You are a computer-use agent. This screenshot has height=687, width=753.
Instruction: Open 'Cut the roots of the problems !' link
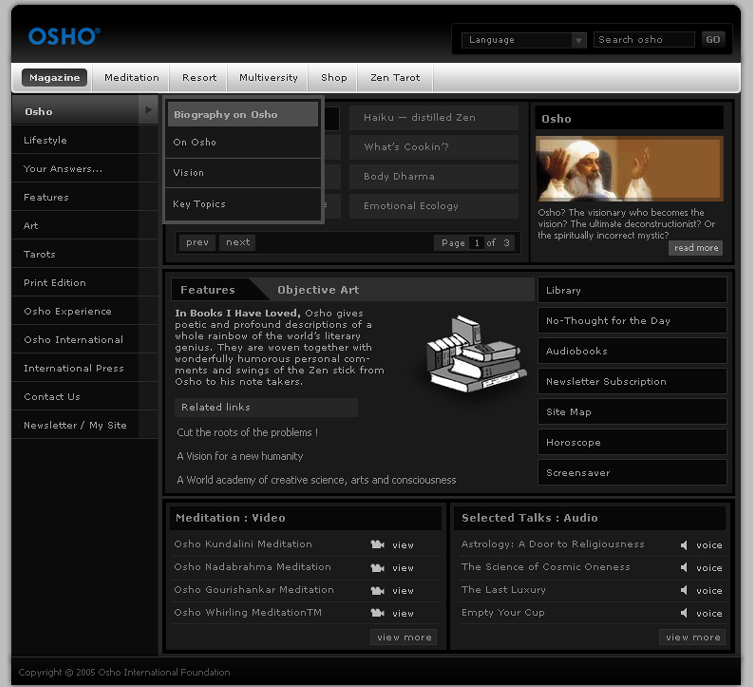(247, 432)
